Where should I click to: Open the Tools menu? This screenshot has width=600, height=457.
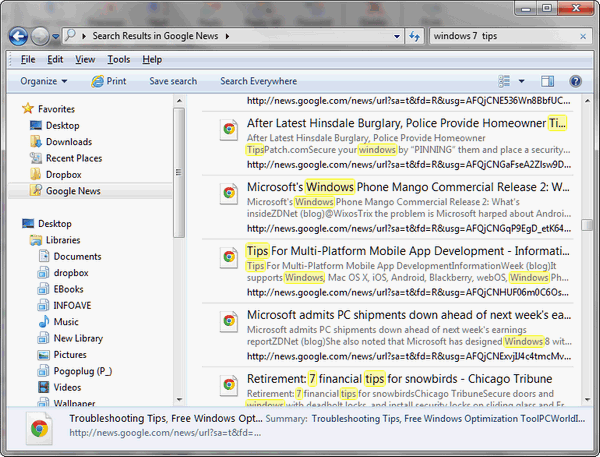click(x=119, y=59)
